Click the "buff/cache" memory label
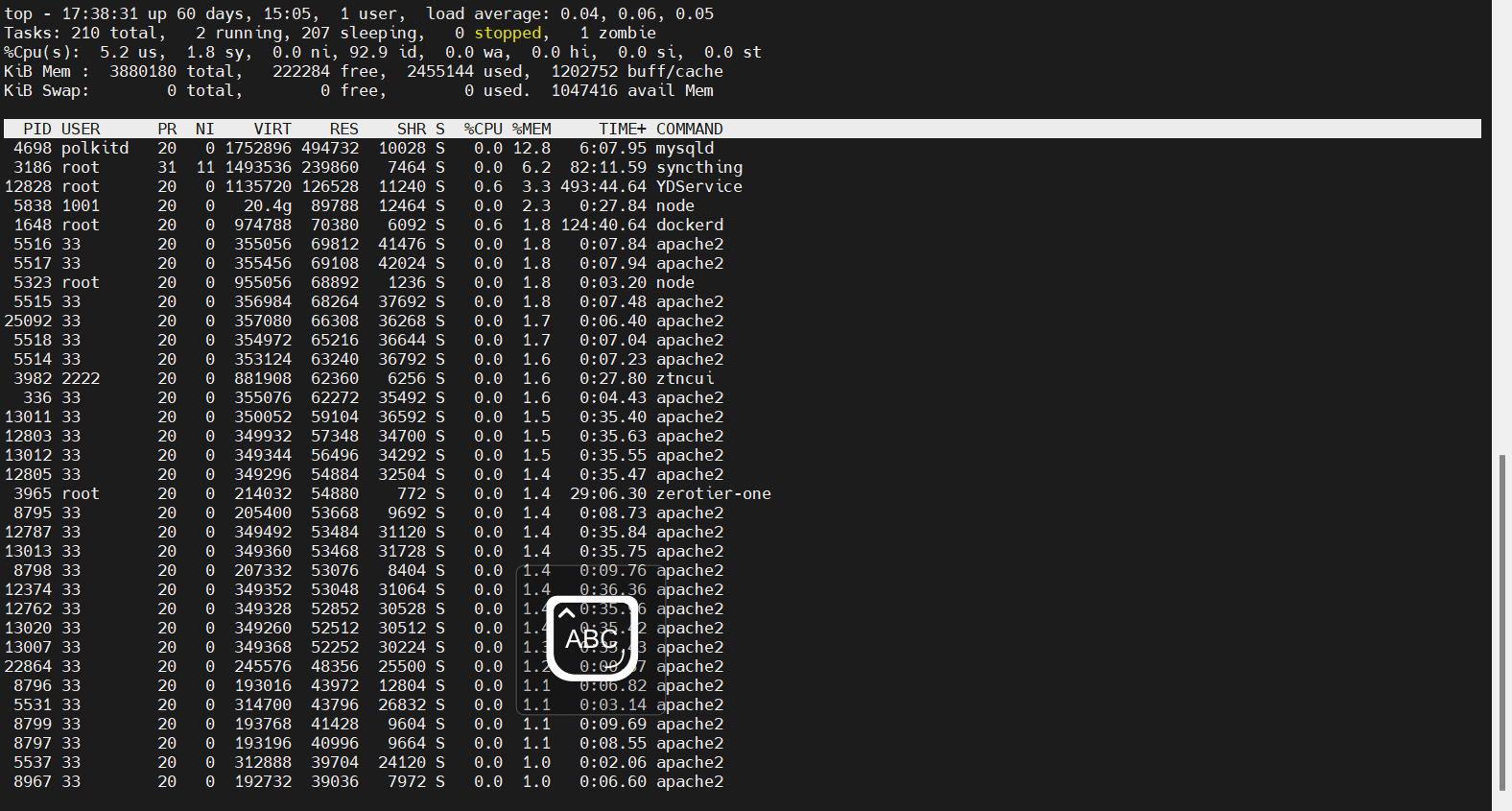This screenshot has height=811, width=1512. [x=675, y=71]
